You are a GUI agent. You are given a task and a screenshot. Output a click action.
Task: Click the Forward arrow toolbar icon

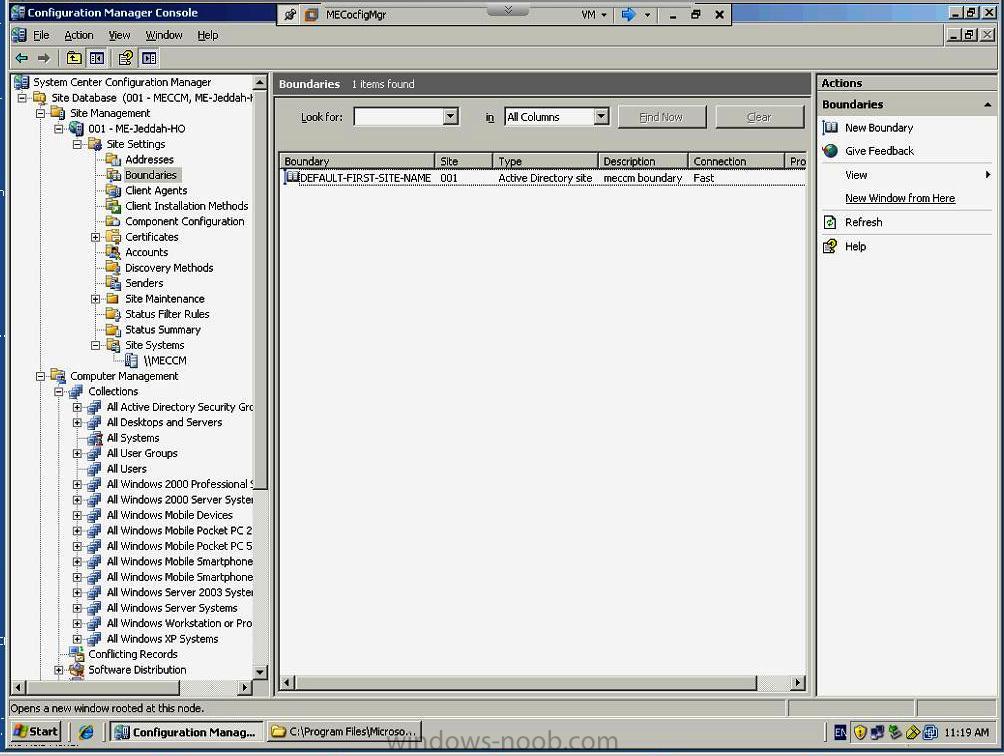click(x=44, y=58)
